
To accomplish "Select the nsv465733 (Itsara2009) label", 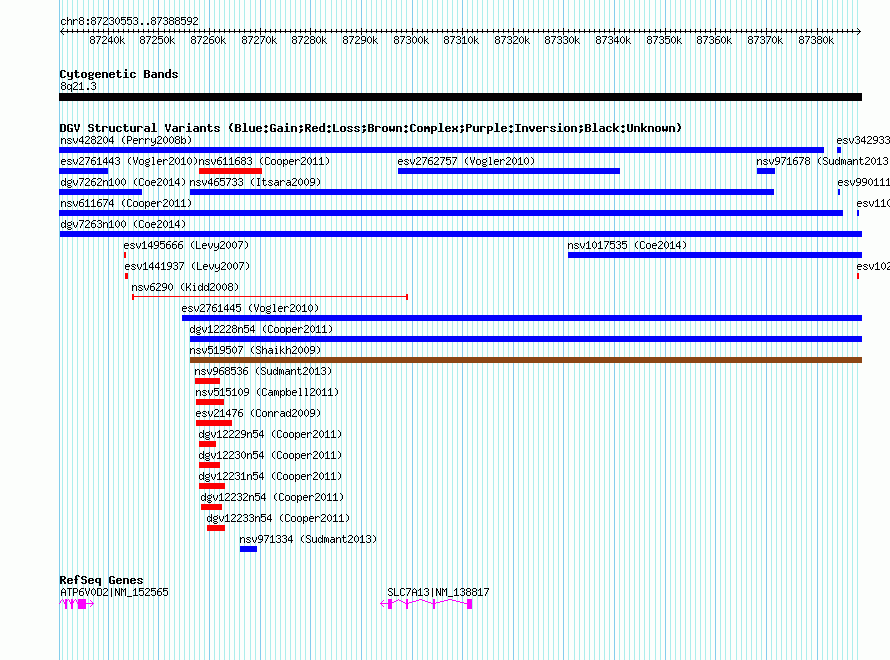I will point(255,182).
